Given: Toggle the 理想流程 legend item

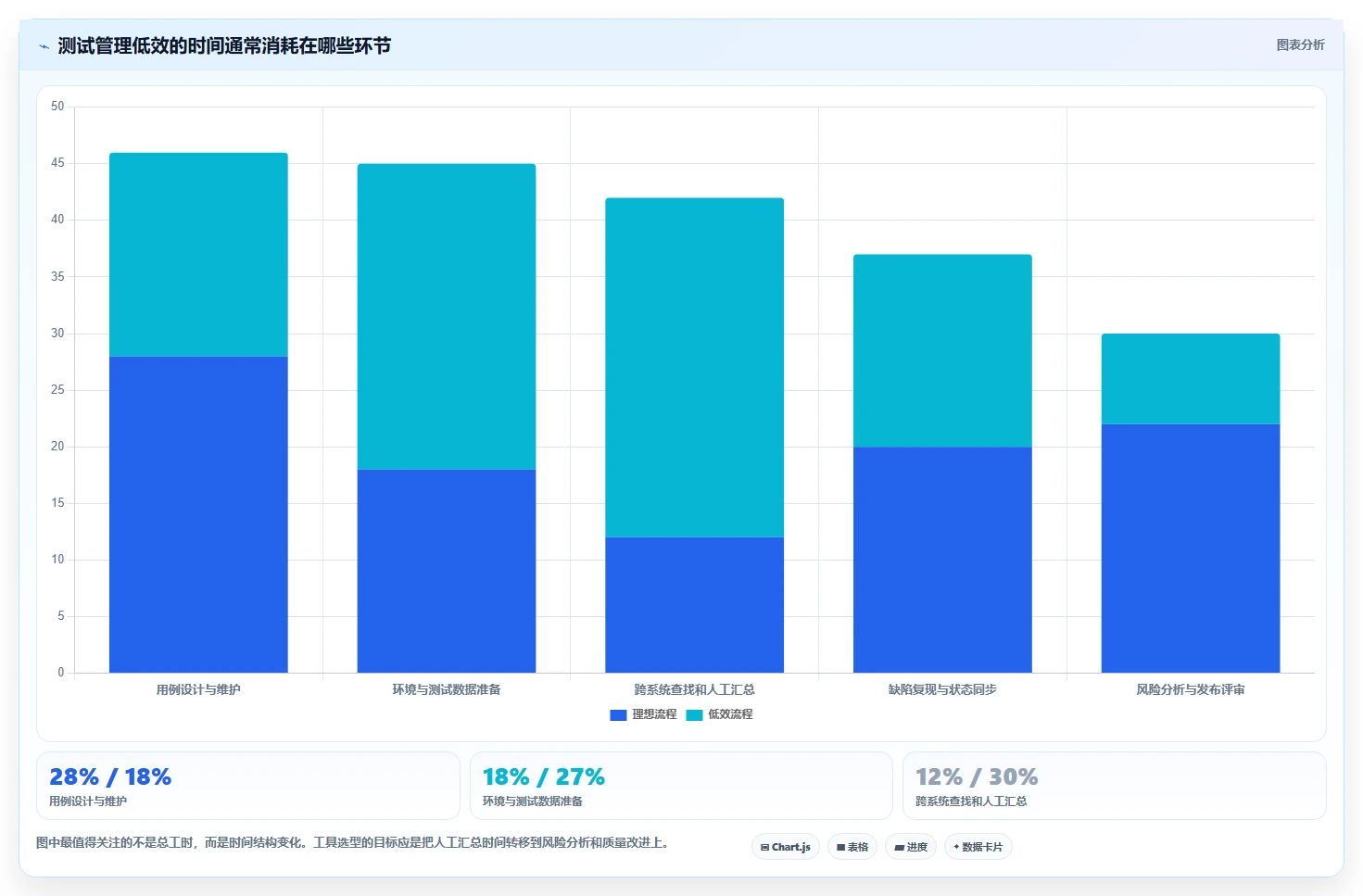Looking at the screenshot, I should [643, 714].
